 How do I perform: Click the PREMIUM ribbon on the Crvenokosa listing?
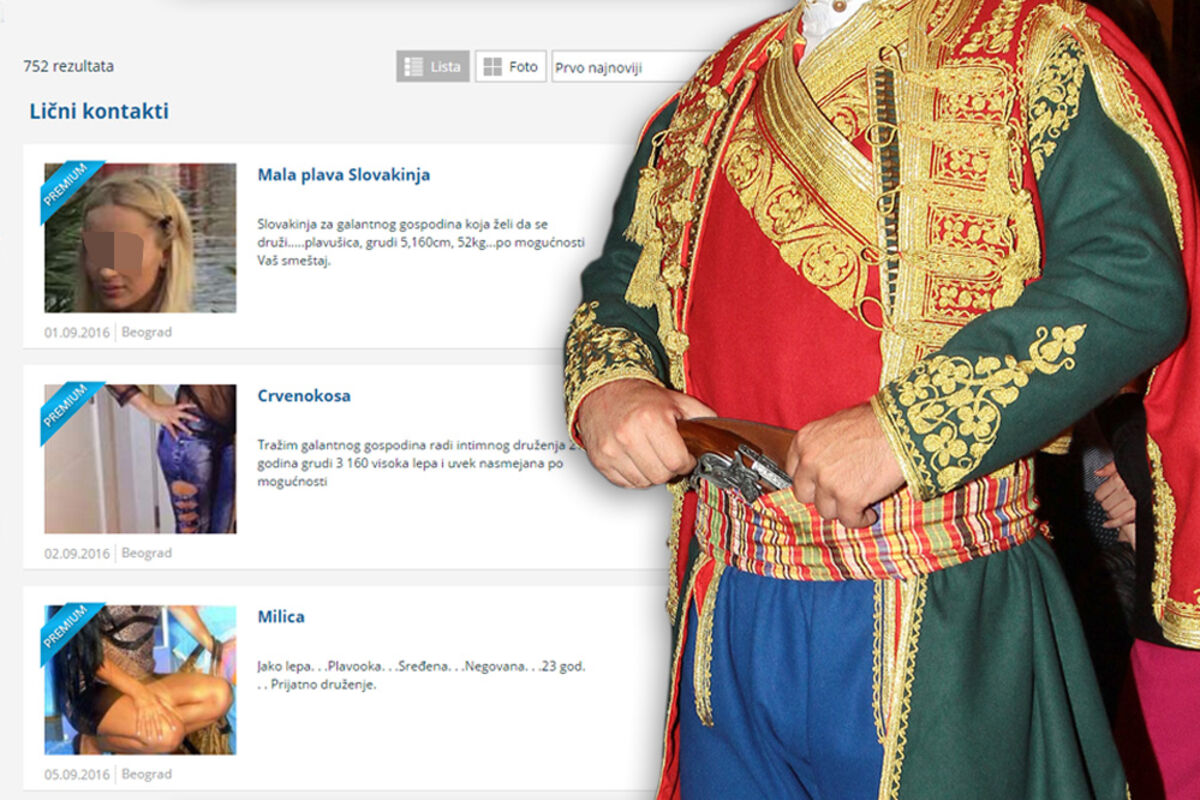[66, 407]
